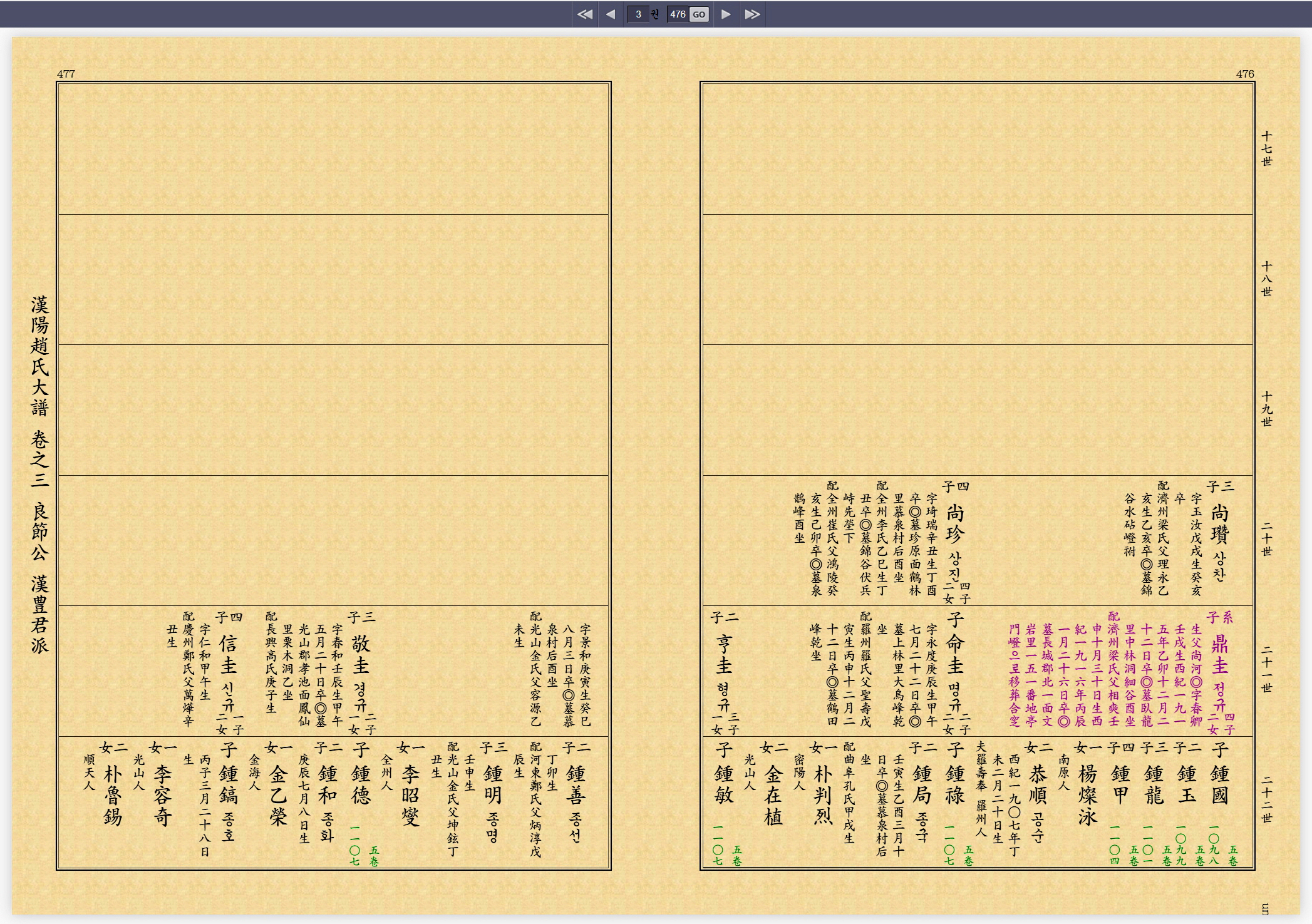This screenshot has width=1312, height=924.
Task: Click the page number 476 at the page corner
Action: [x=1245, y=74]
